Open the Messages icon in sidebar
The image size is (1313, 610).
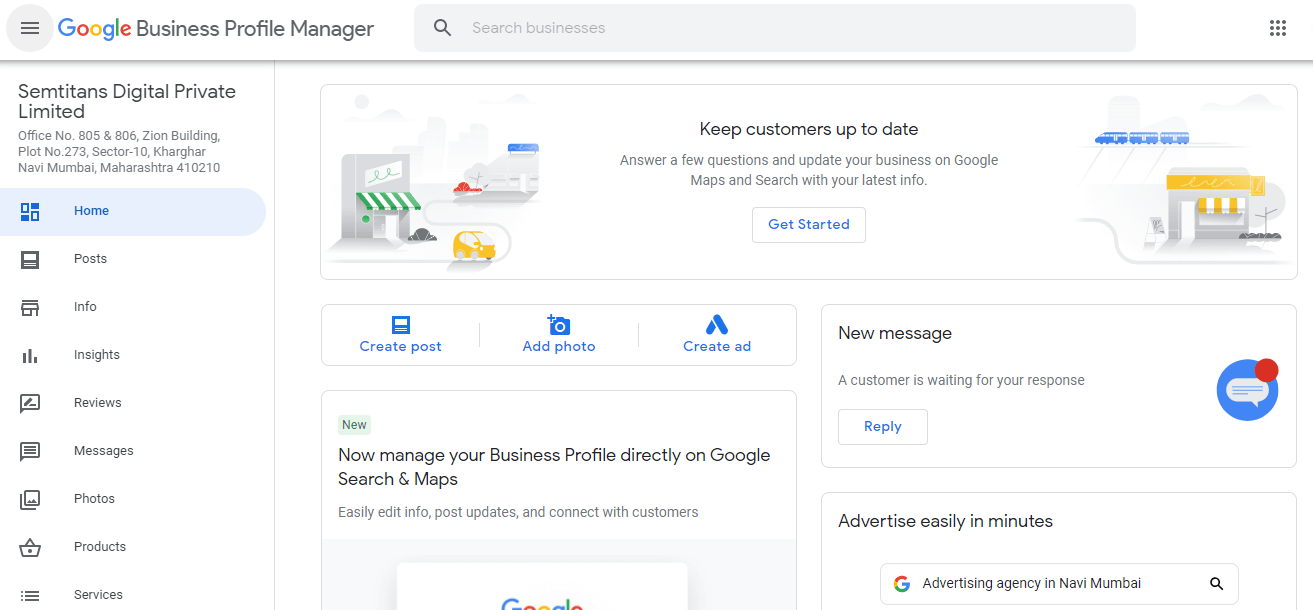[x=30, y=451]
